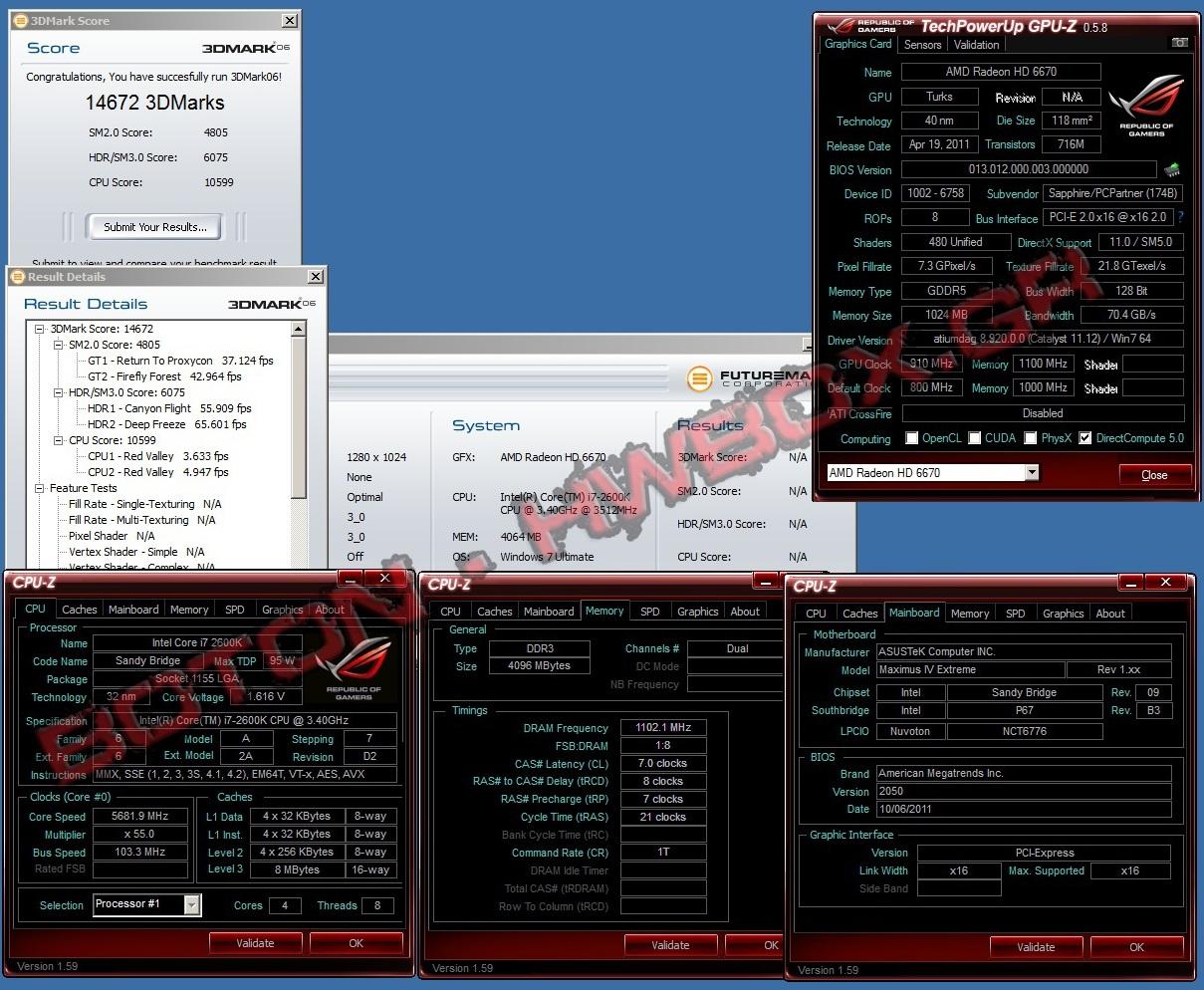Open the Bus Interface question mark help
1204x990 pixels.
(x=1181, y=217)
